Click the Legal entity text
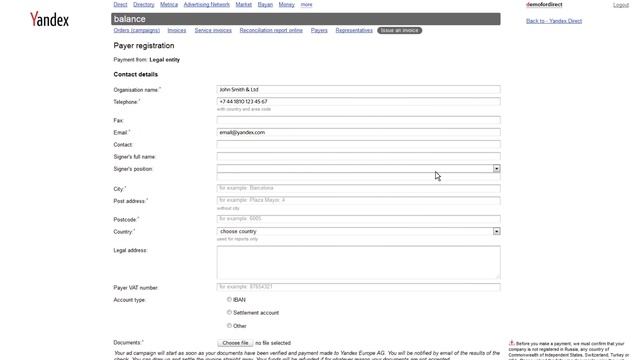 [x=164, y=60]
